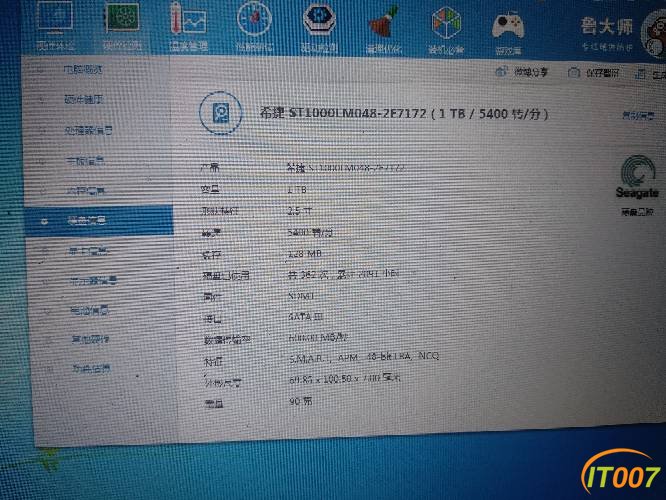
Task: Open the 硬件体检 hardware checkup icon
Action: (55, 25)
